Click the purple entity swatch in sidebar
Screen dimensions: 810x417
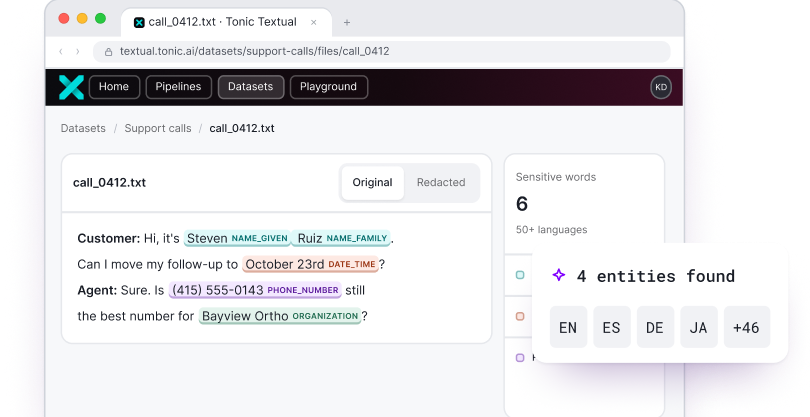[520, 358]
